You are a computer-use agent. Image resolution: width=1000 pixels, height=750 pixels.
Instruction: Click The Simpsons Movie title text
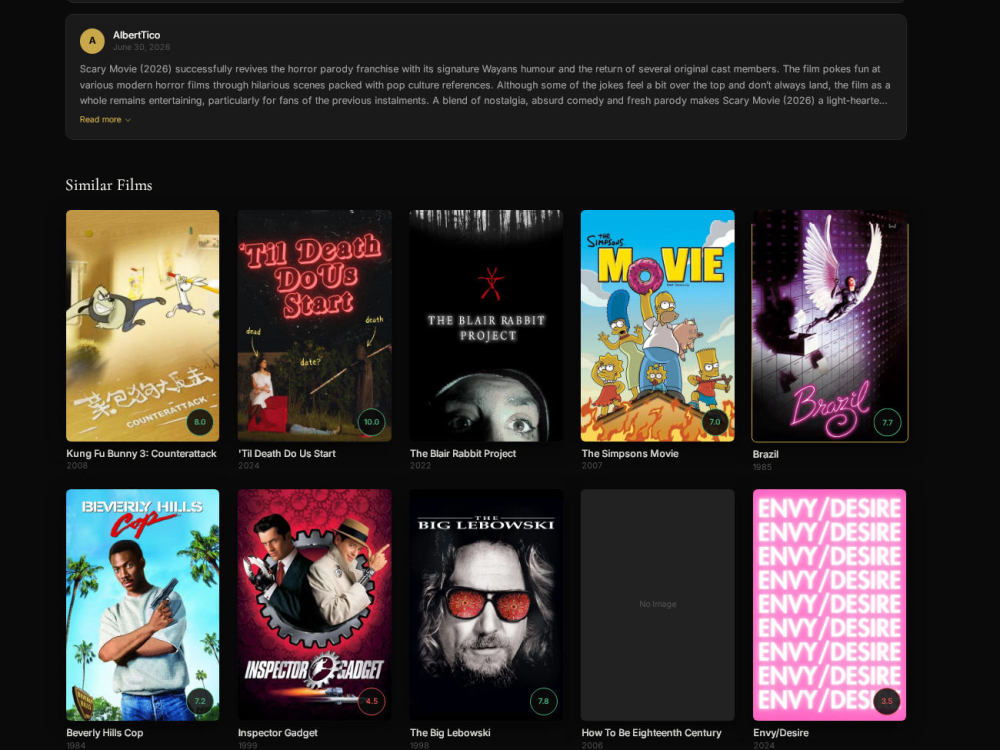(x=630, y=453)
